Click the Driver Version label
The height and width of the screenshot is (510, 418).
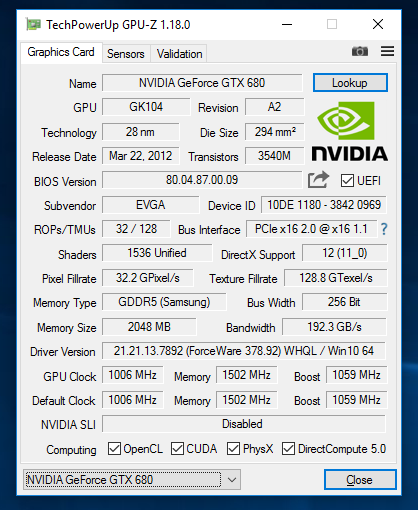(x=63, y=352)
